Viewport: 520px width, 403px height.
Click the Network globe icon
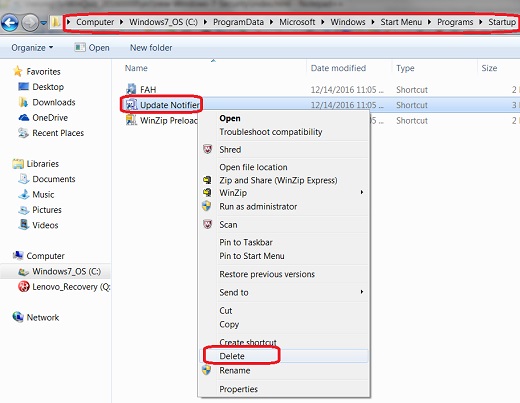(x=18, y=317)
